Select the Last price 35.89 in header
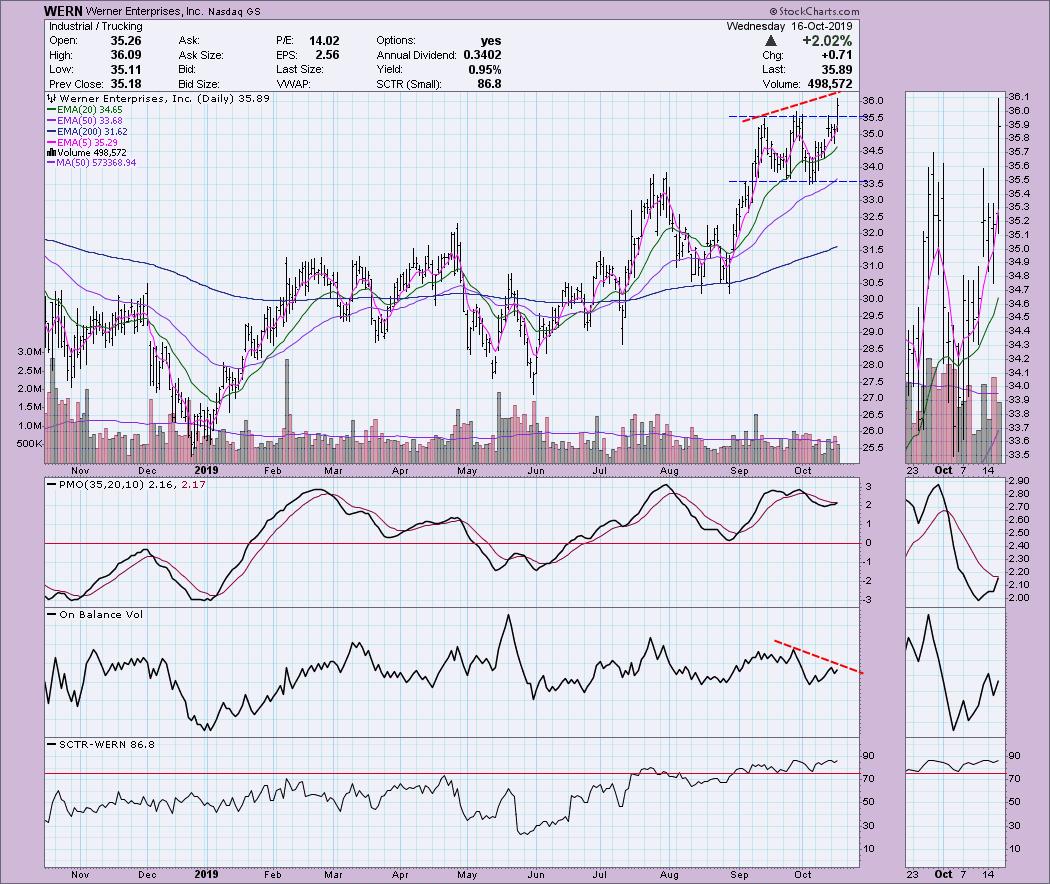 pyautogui.click(x=837, y=70)
